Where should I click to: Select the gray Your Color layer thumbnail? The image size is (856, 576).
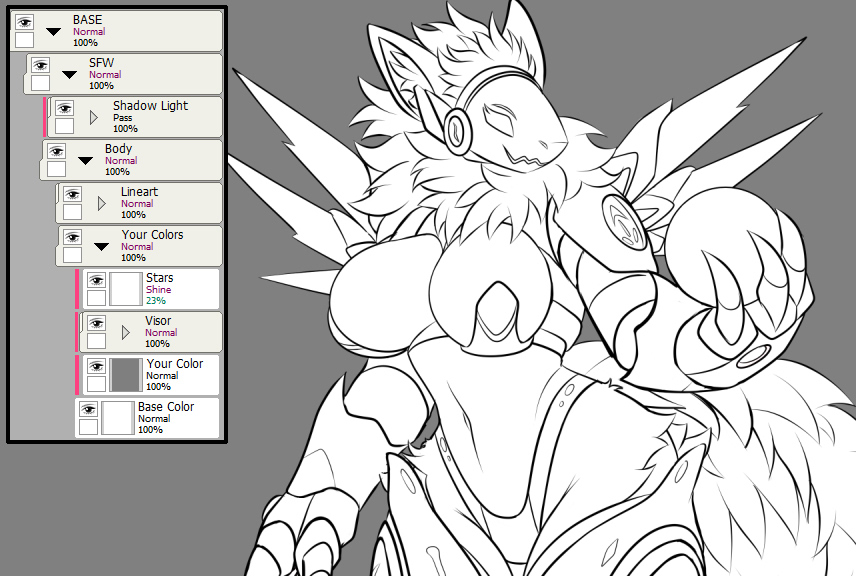tap(126, 375)
